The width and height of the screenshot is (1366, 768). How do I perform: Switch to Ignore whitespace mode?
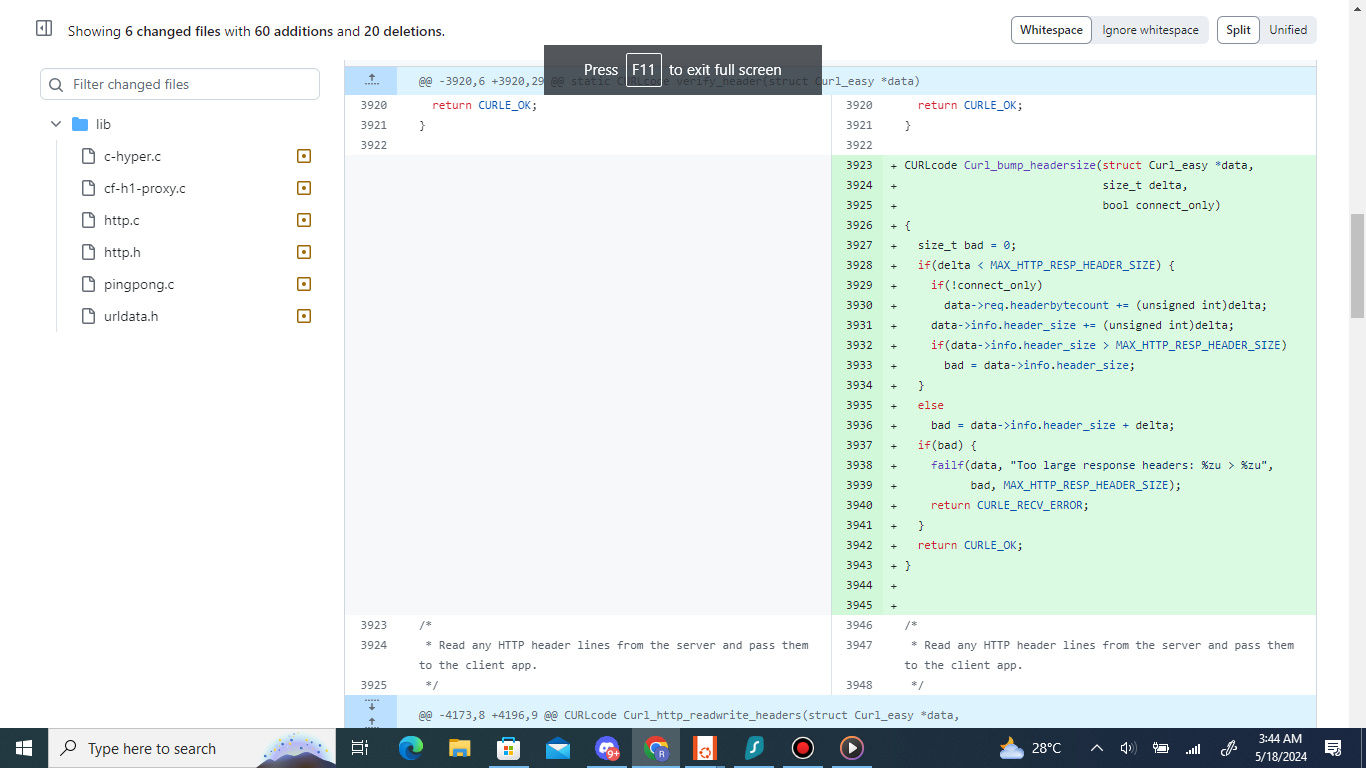[1150, 30]
